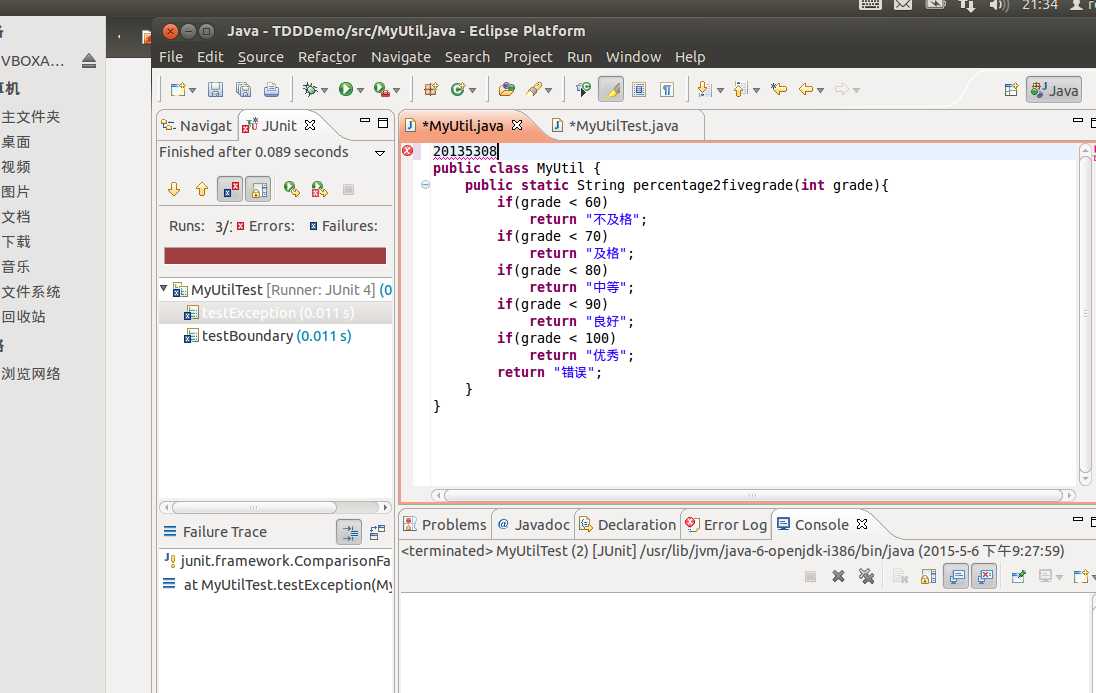Open the New wizard dropdown arrow
The width and height of the screenshot is (1096, 693).
point(193,90)
